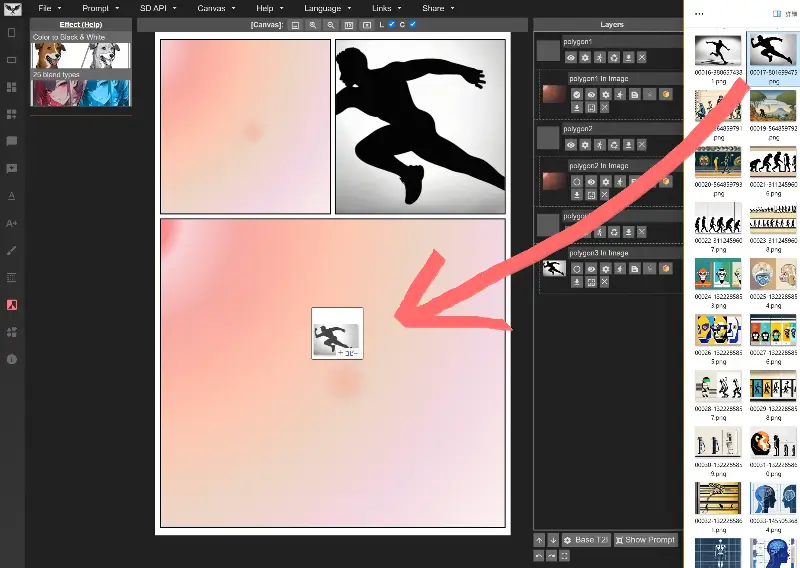Open the Share menu
This screenshot has width=800, height=568.
pyautogui.click(x=436, y=8)
